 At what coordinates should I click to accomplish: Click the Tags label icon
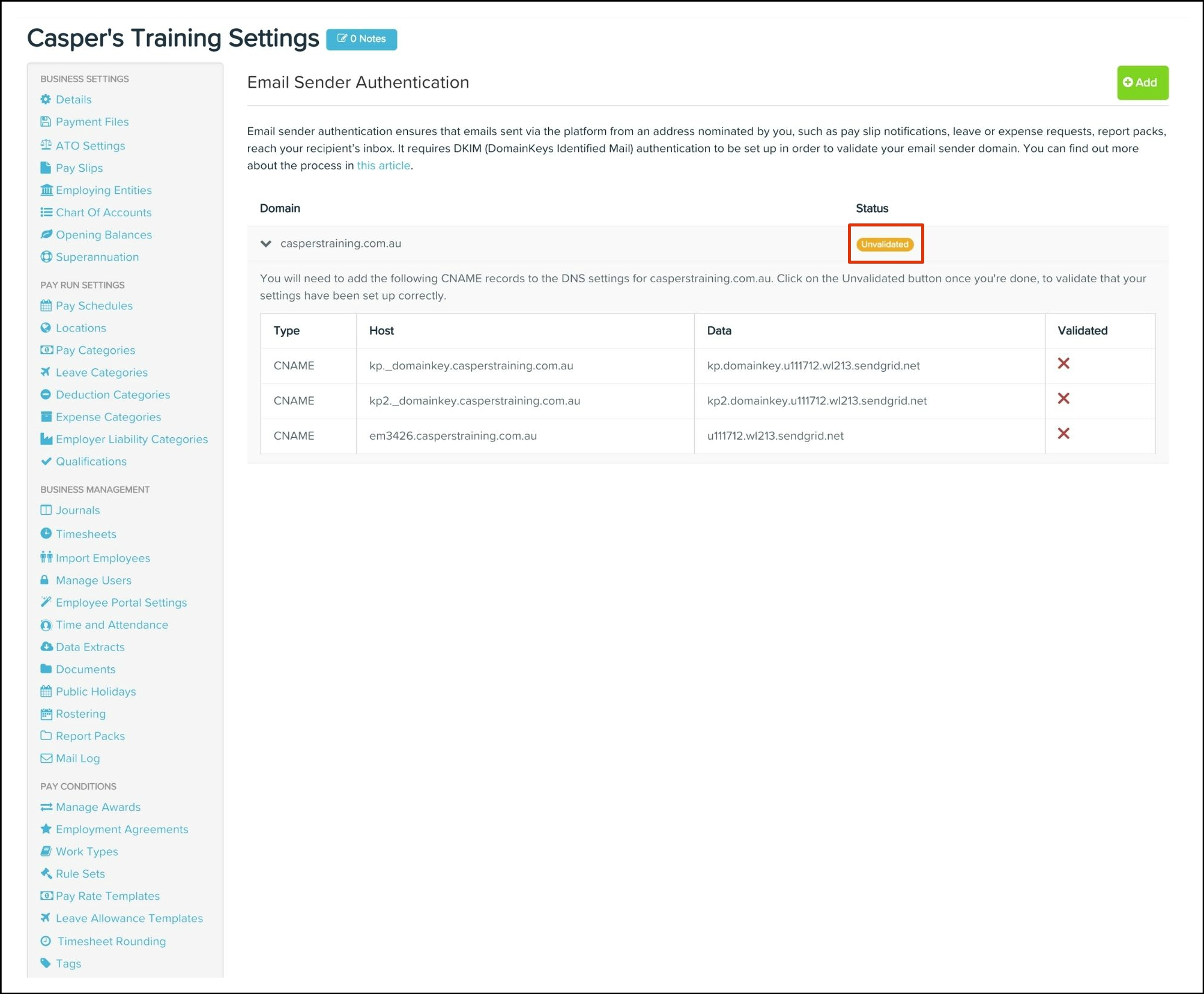tap(46, 963)
